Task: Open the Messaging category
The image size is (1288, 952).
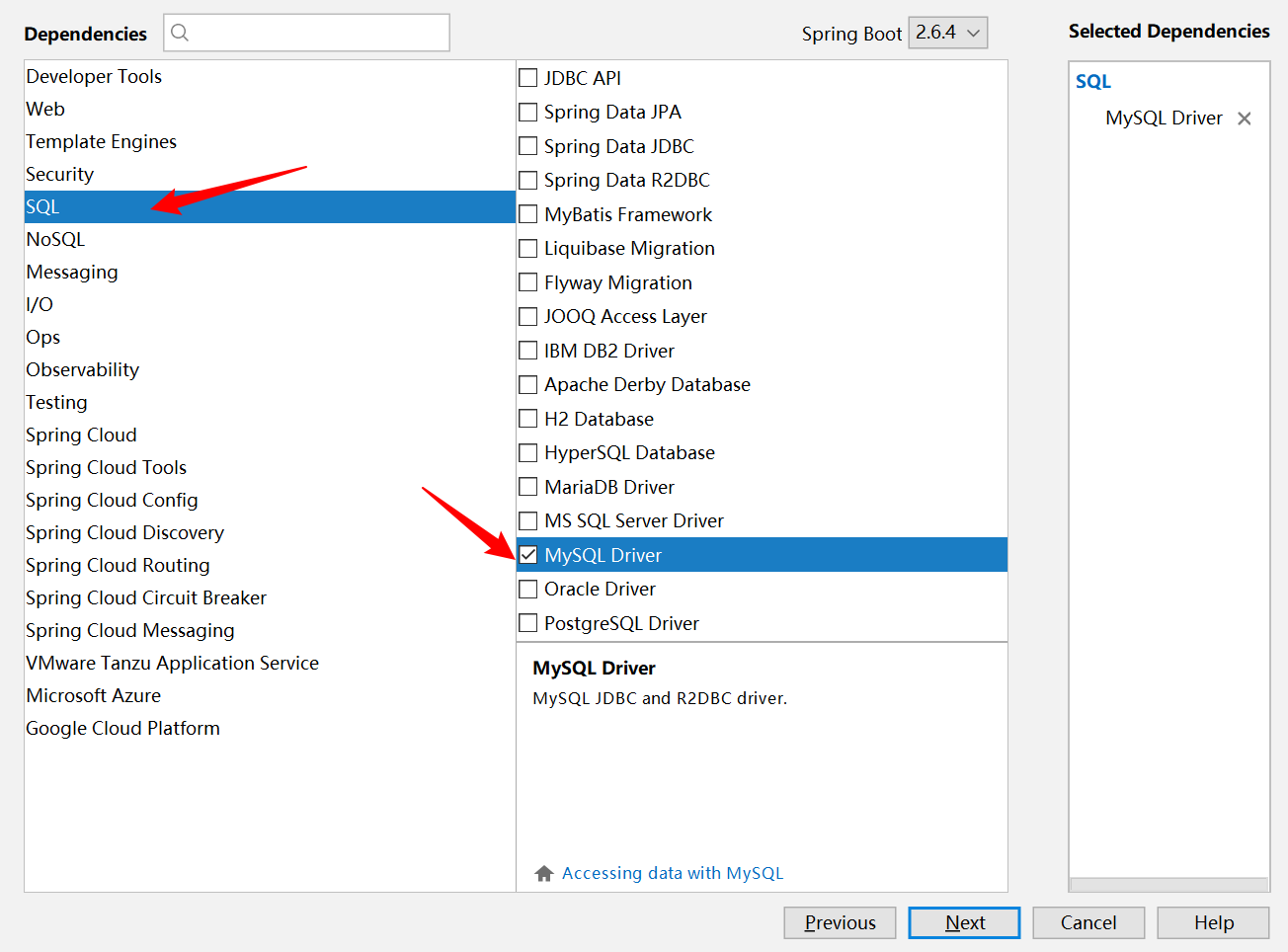Action: click(x=270, y=272)
